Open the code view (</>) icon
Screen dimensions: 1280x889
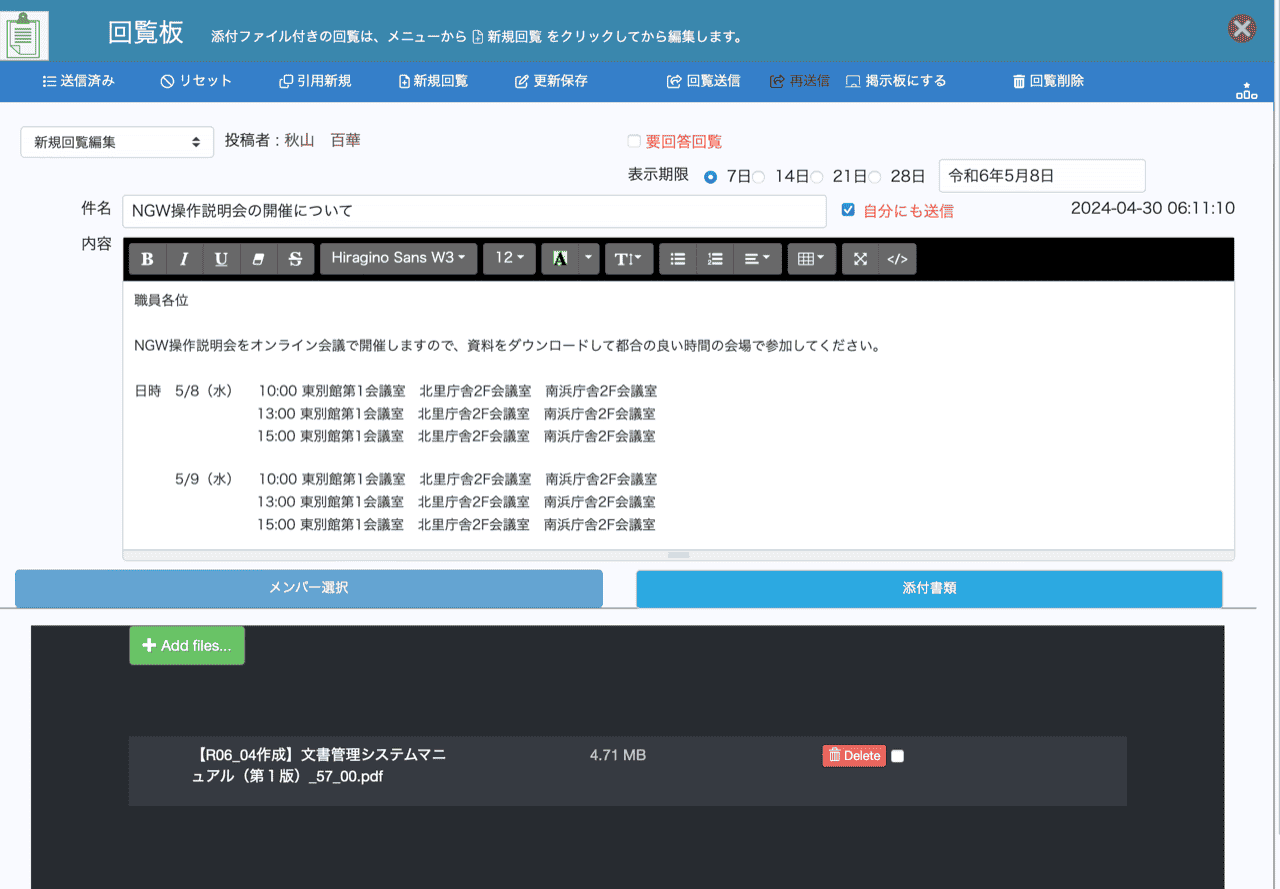897,259
